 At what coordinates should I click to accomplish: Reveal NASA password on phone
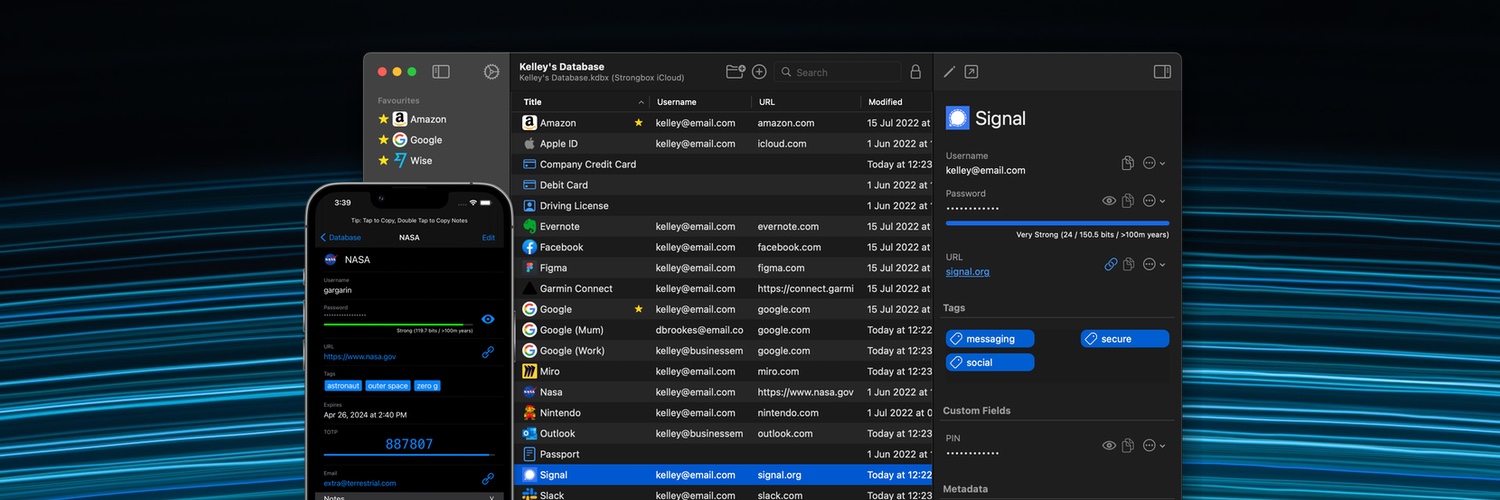(488, 319)
